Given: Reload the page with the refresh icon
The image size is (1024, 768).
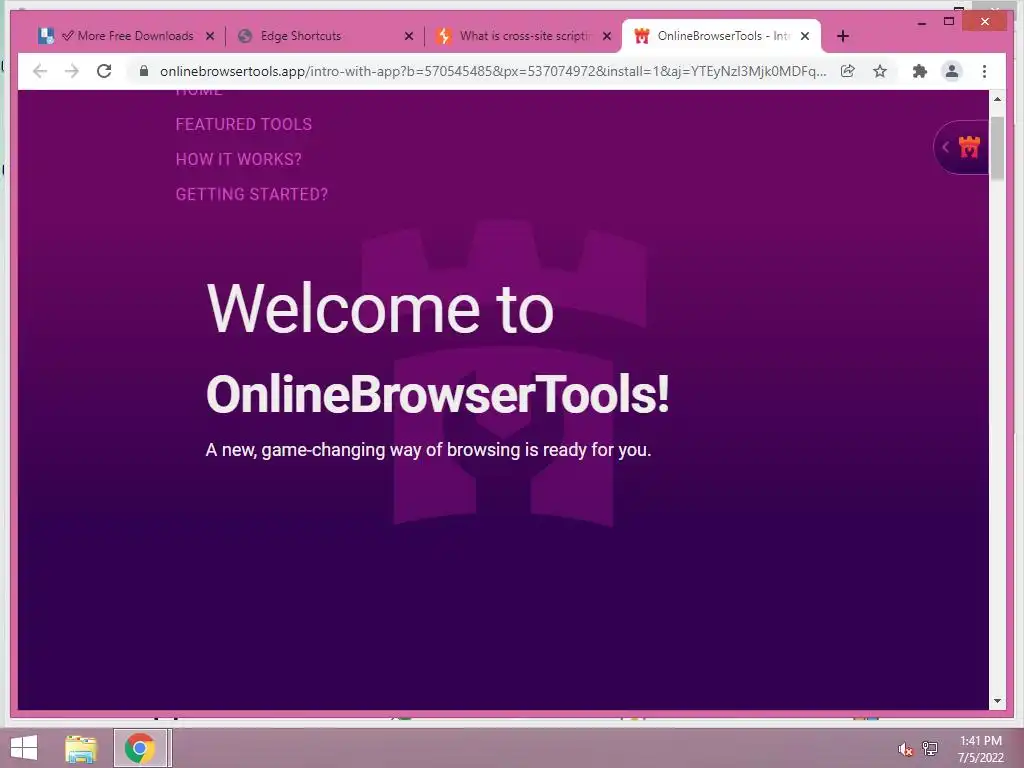Looking at the screenshot, I should coord(104,71).
